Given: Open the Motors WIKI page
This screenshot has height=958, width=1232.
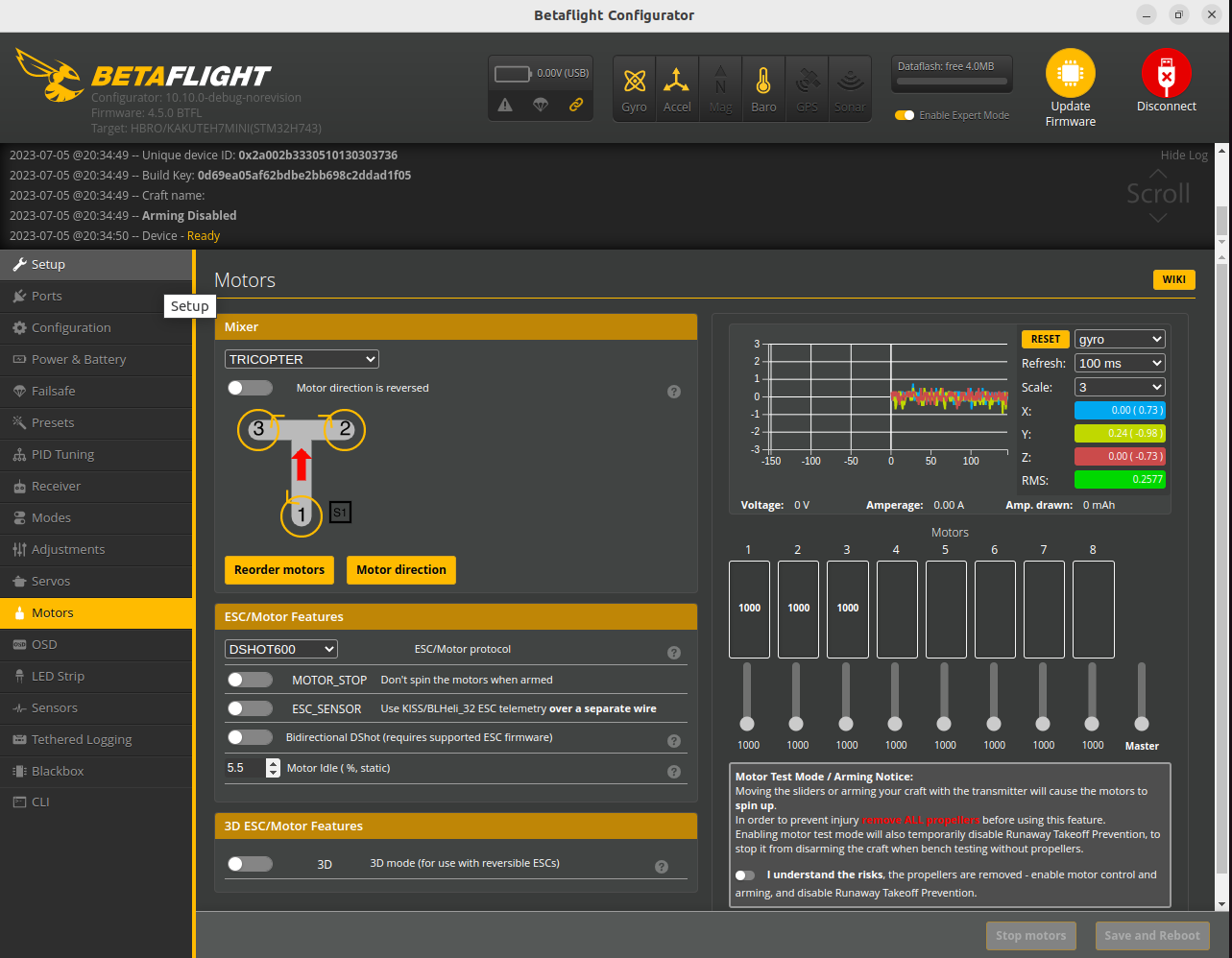Looking at the screenshot, I should point(1173,279).
